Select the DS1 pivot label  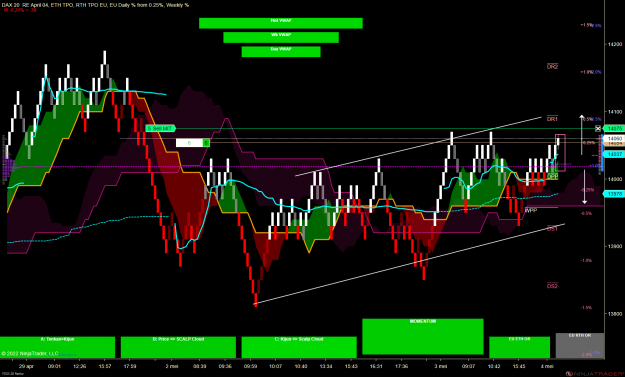point(552,228)
